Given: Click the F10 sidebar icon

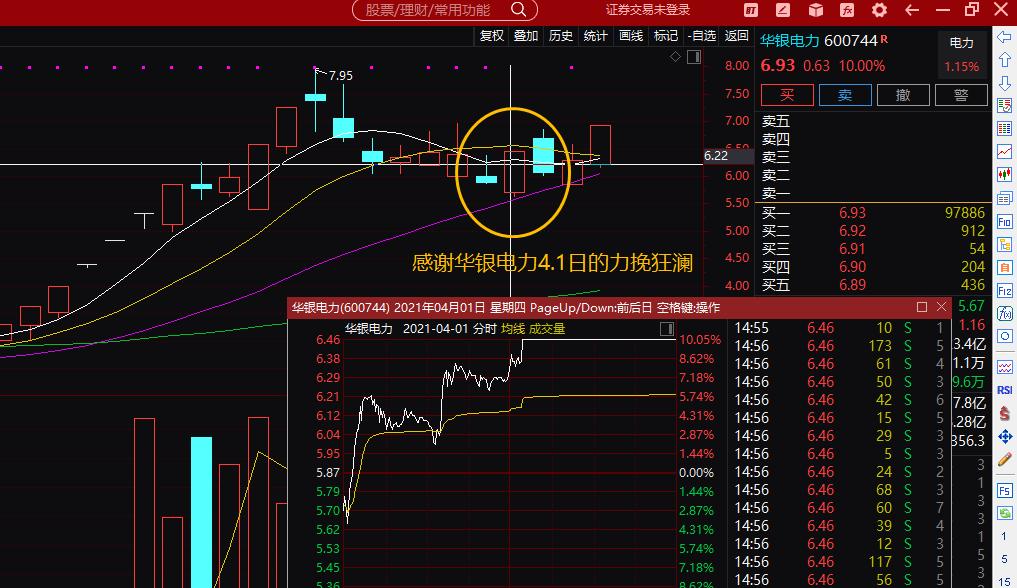Looking at the screenshot, I should coord(1005,222).
